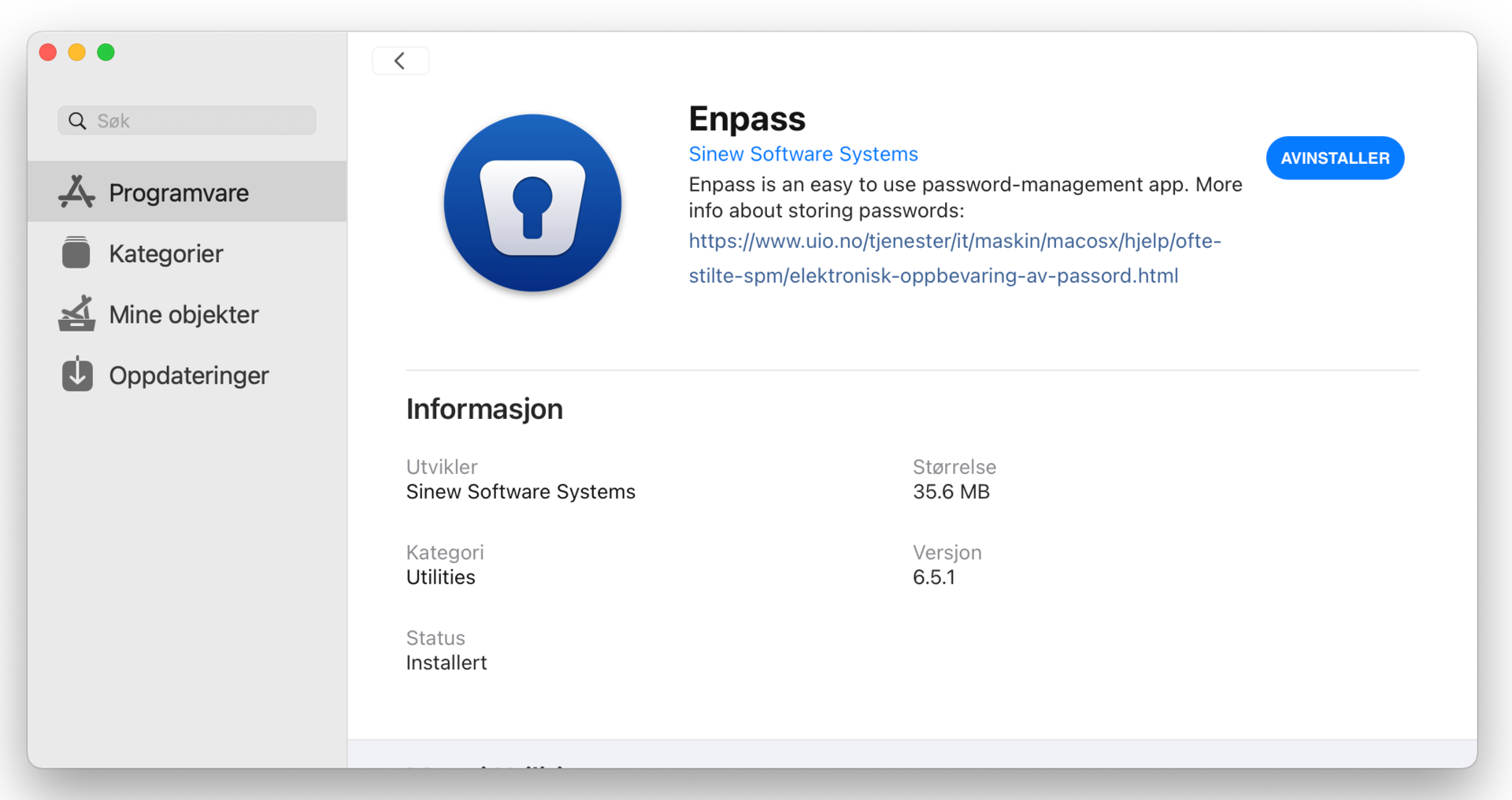The width and height of the screenshot is (1512, 800).
Task: Select the version value 6.5.1
Action: [x=934, y=577]
